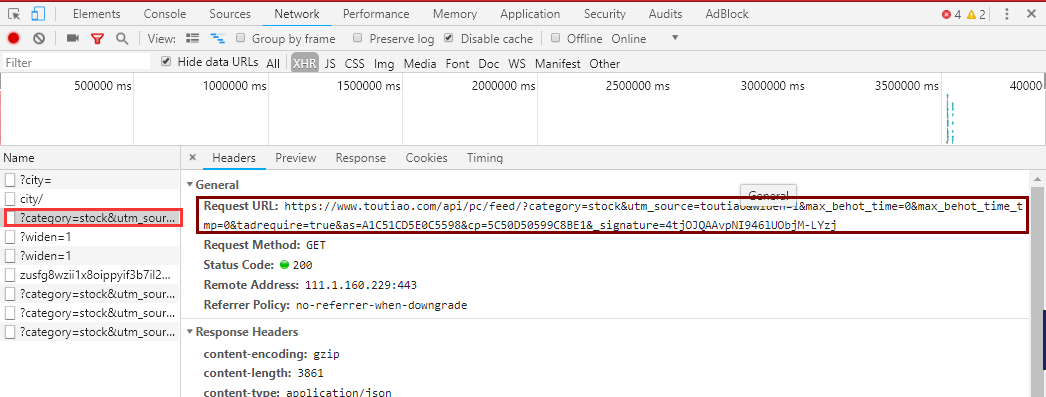Viewport: 1046px width, 397px height.
Task: Show the waterfall overview view icon
Action: coord(217,39)
